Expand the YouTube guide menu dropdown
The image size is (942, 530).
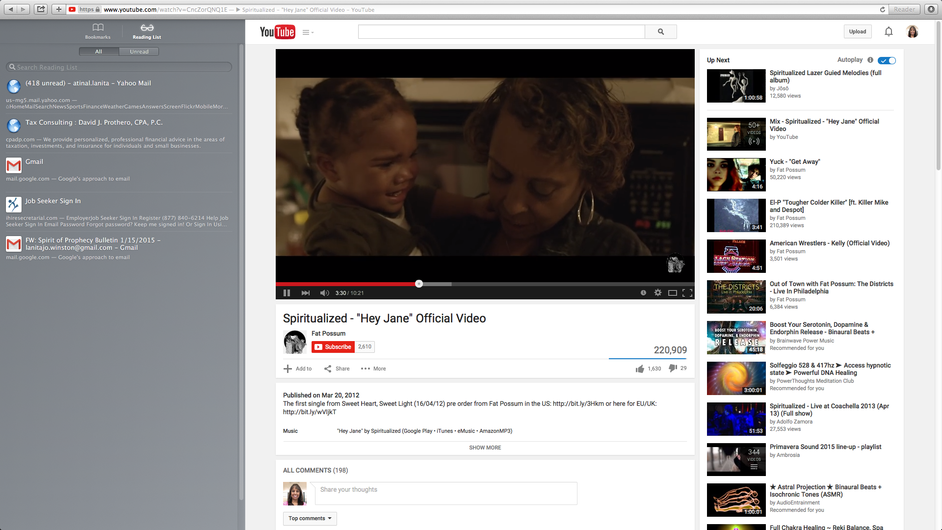[308, 32]
